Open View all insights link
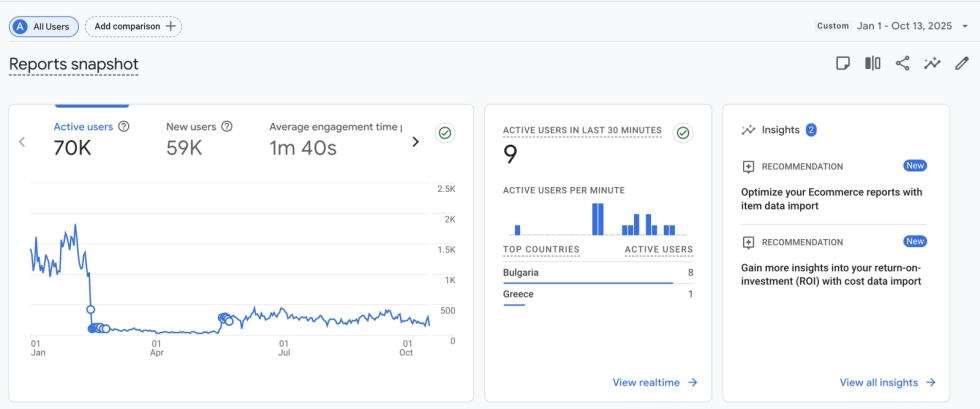This screenshot has width=980, height=409. (887, 382)
